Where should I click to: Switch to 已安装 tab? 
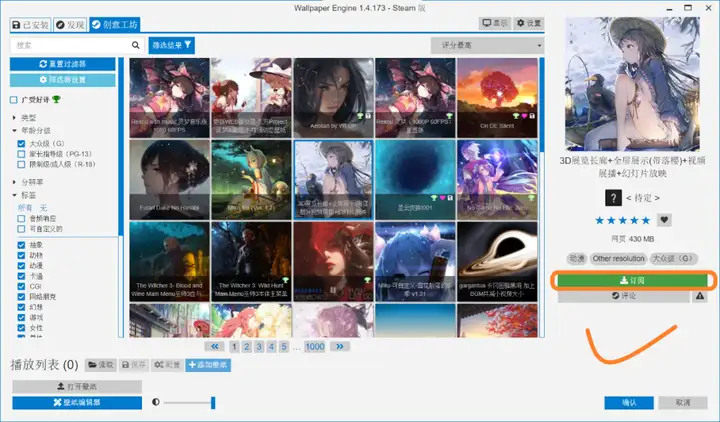(30, 25)
